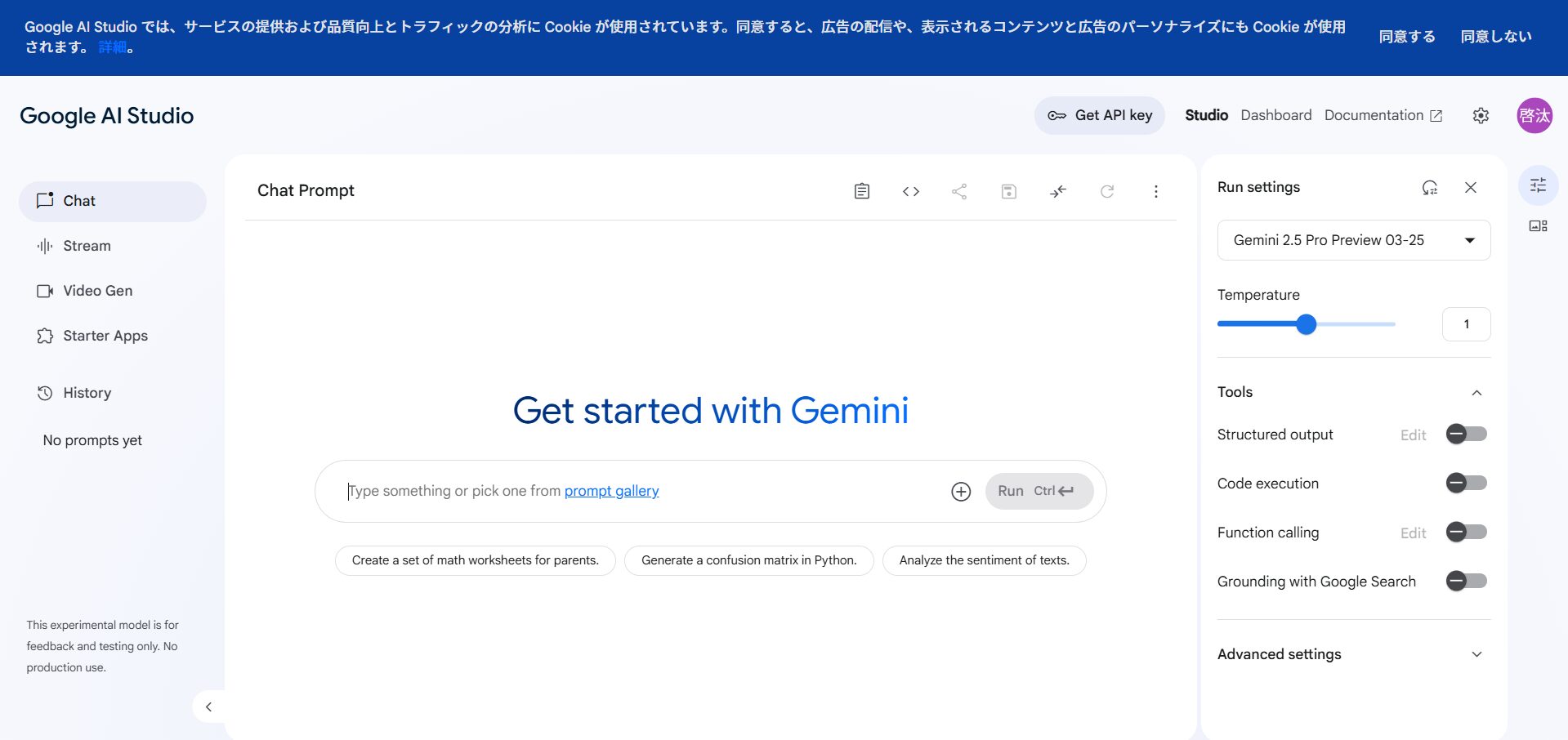Click the Google AI Studio logo
This screenshot has width=1568, height=740.
click(x=107, y=116)
